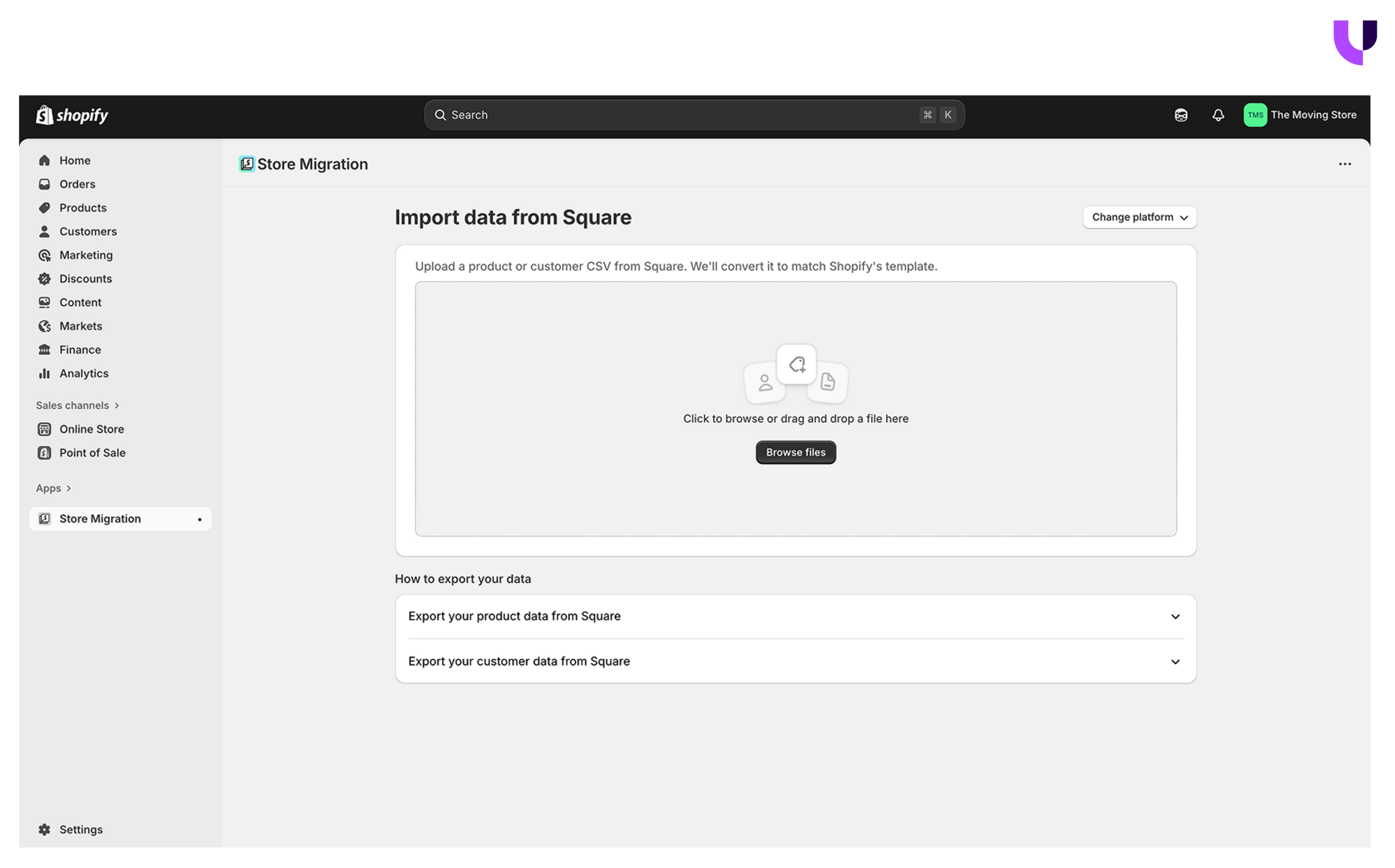Image resolution: width=1395 pixels, height=868 pixels.
Task: Open the Sidekick assistant icon
Action: point(1180,115)
